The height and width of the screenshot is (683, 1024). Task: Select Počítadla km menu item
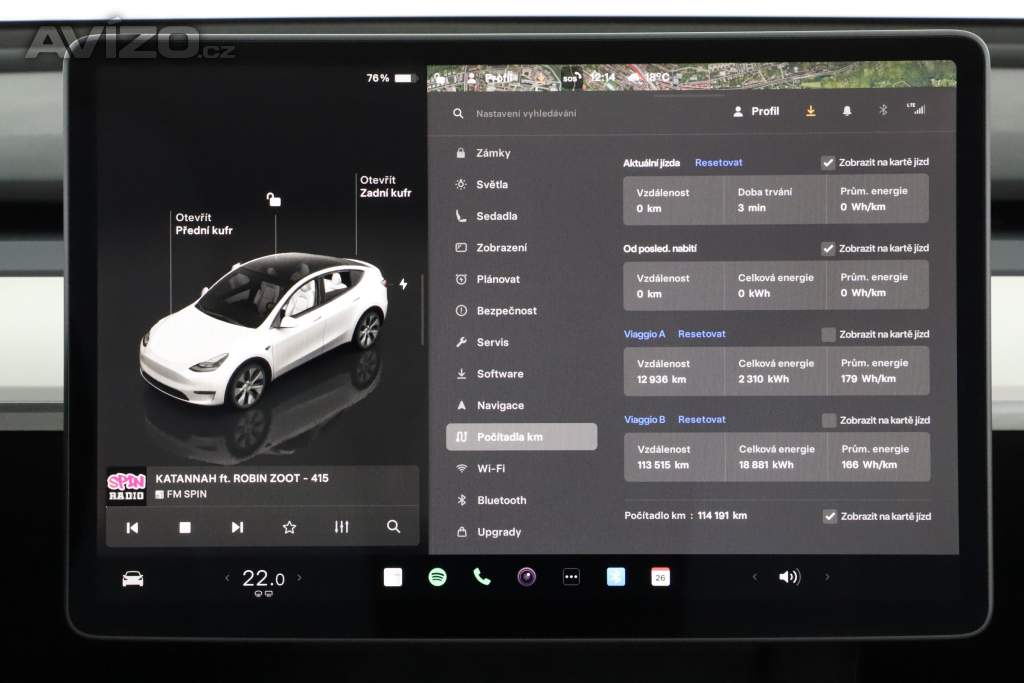(521, 437)
